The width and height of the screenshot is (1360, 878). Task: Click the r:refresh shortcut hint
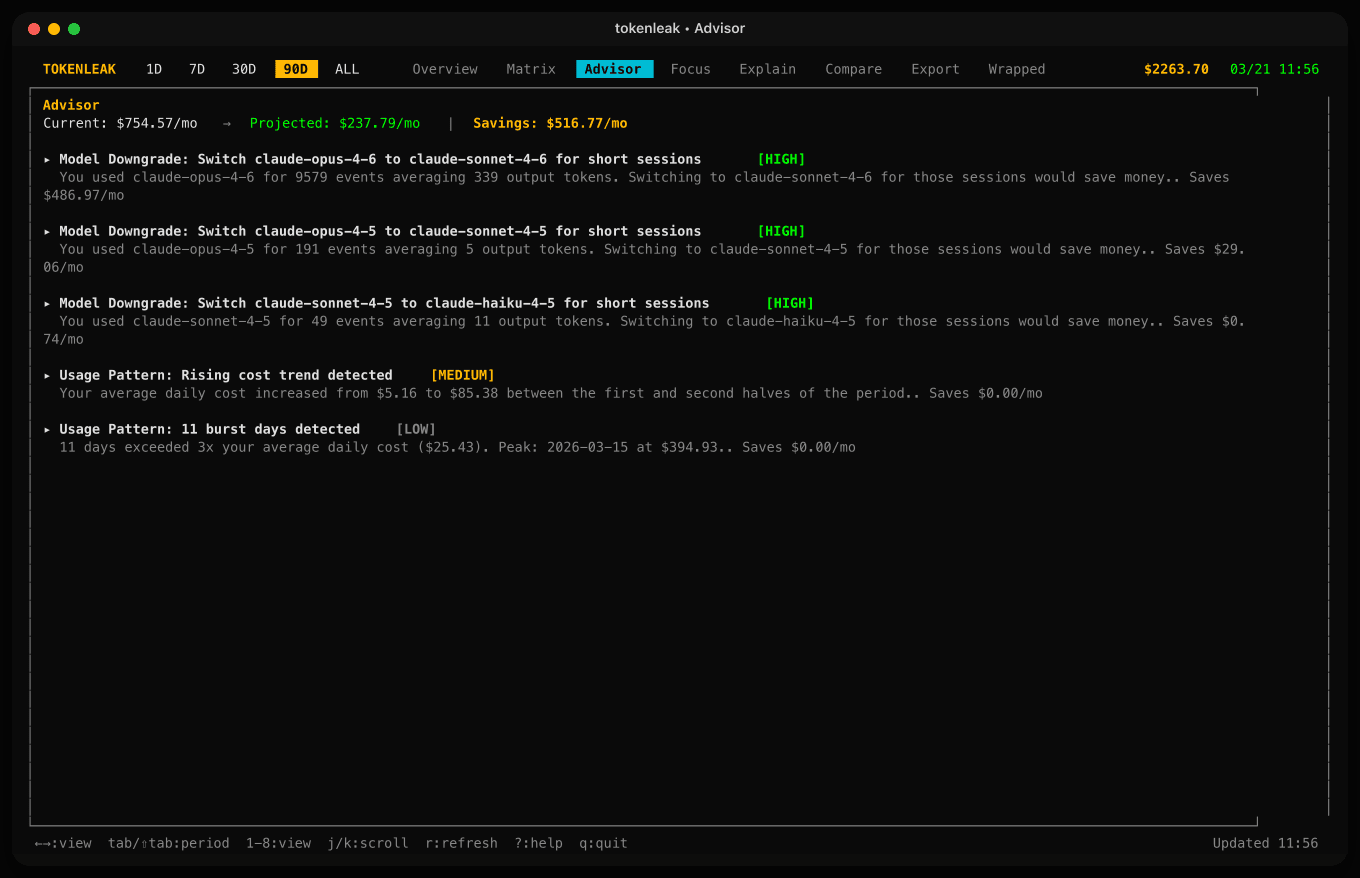[462, 843]
